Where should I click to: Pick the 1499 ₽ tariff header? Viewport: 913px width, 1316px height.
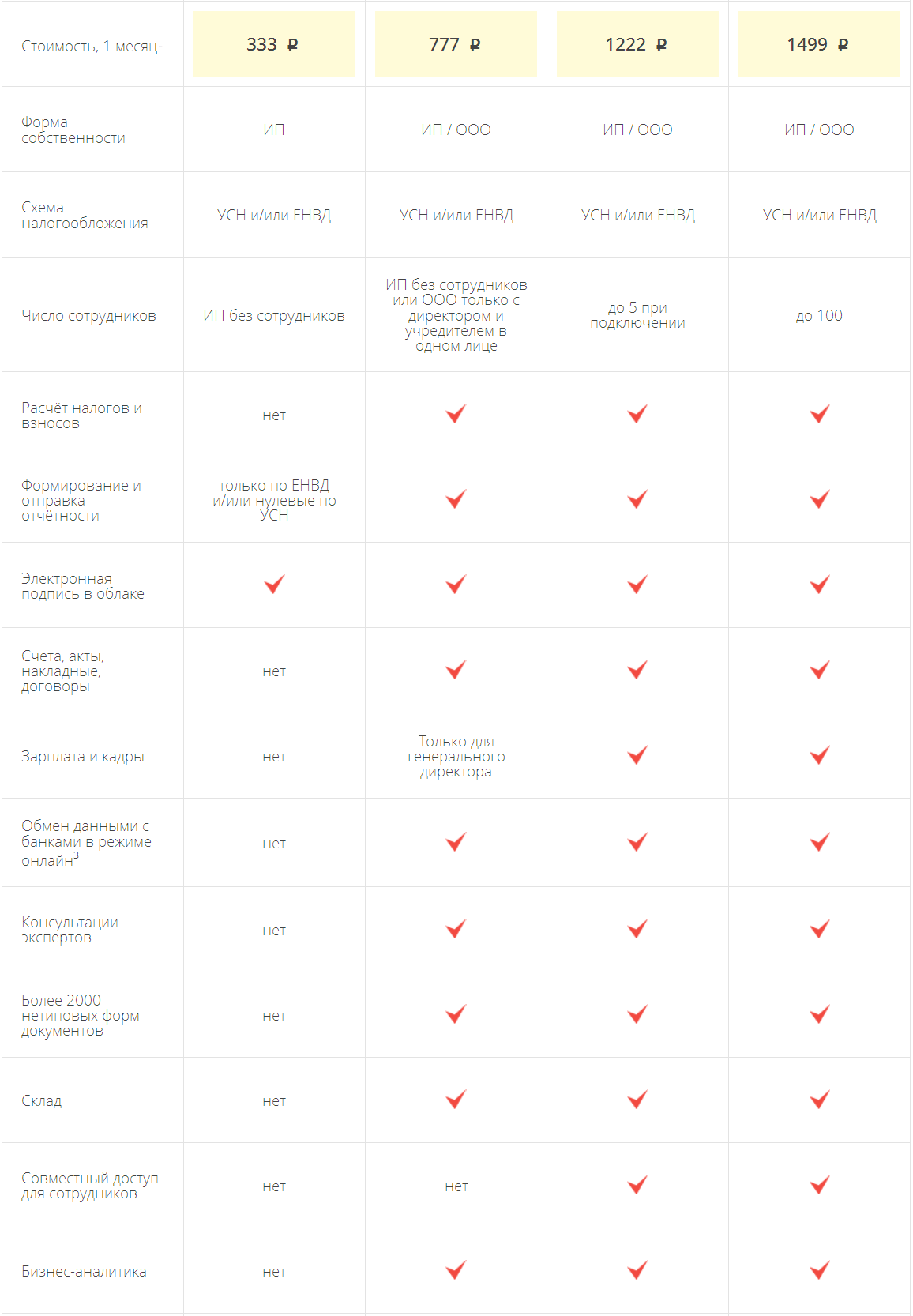tap(819, 44)
